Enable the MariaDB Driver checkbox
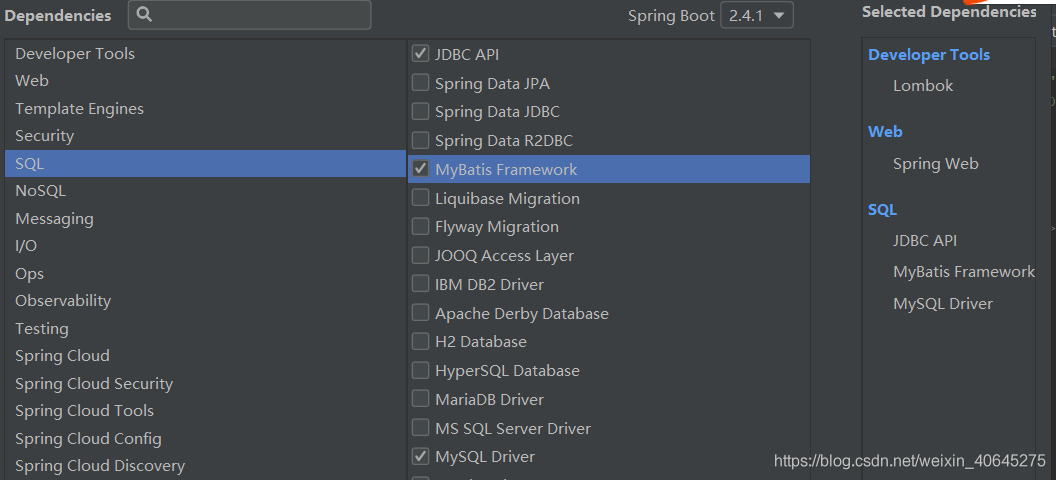1056x480 pixels. point(420,399)
